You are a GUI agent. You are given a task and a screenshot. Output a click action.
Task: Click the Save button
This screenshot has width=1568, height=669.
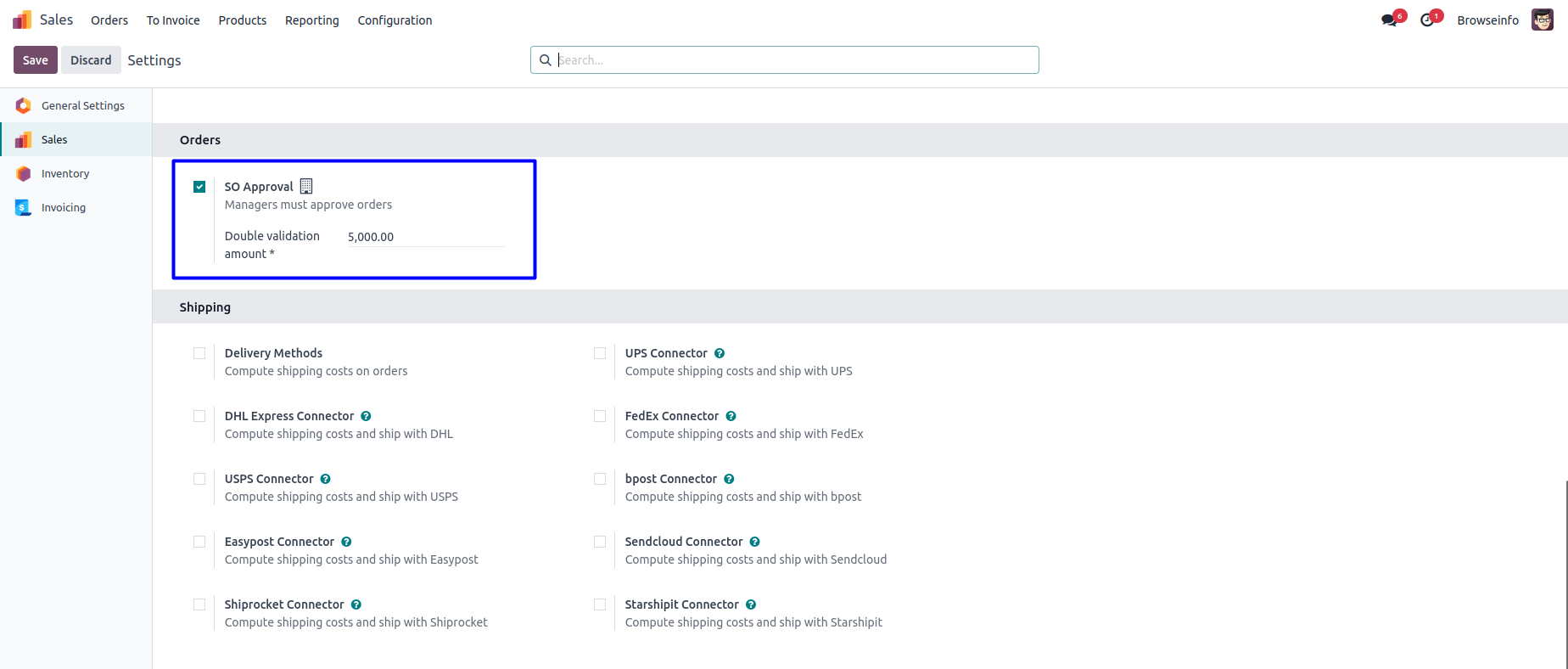point(36,60)
